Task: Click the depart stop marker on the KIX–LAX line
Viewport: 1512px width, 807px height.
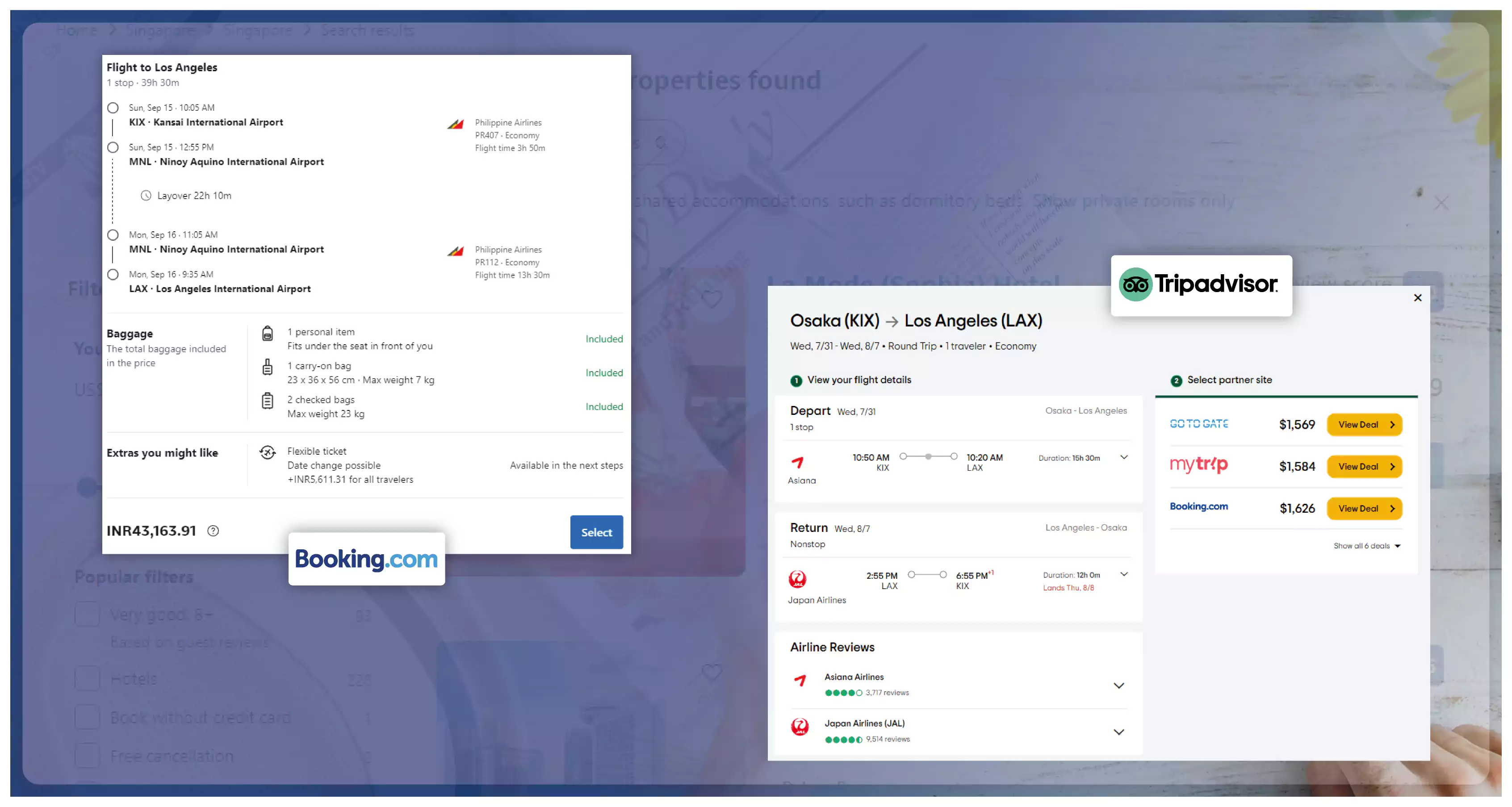Action: [x=927, y=456]
